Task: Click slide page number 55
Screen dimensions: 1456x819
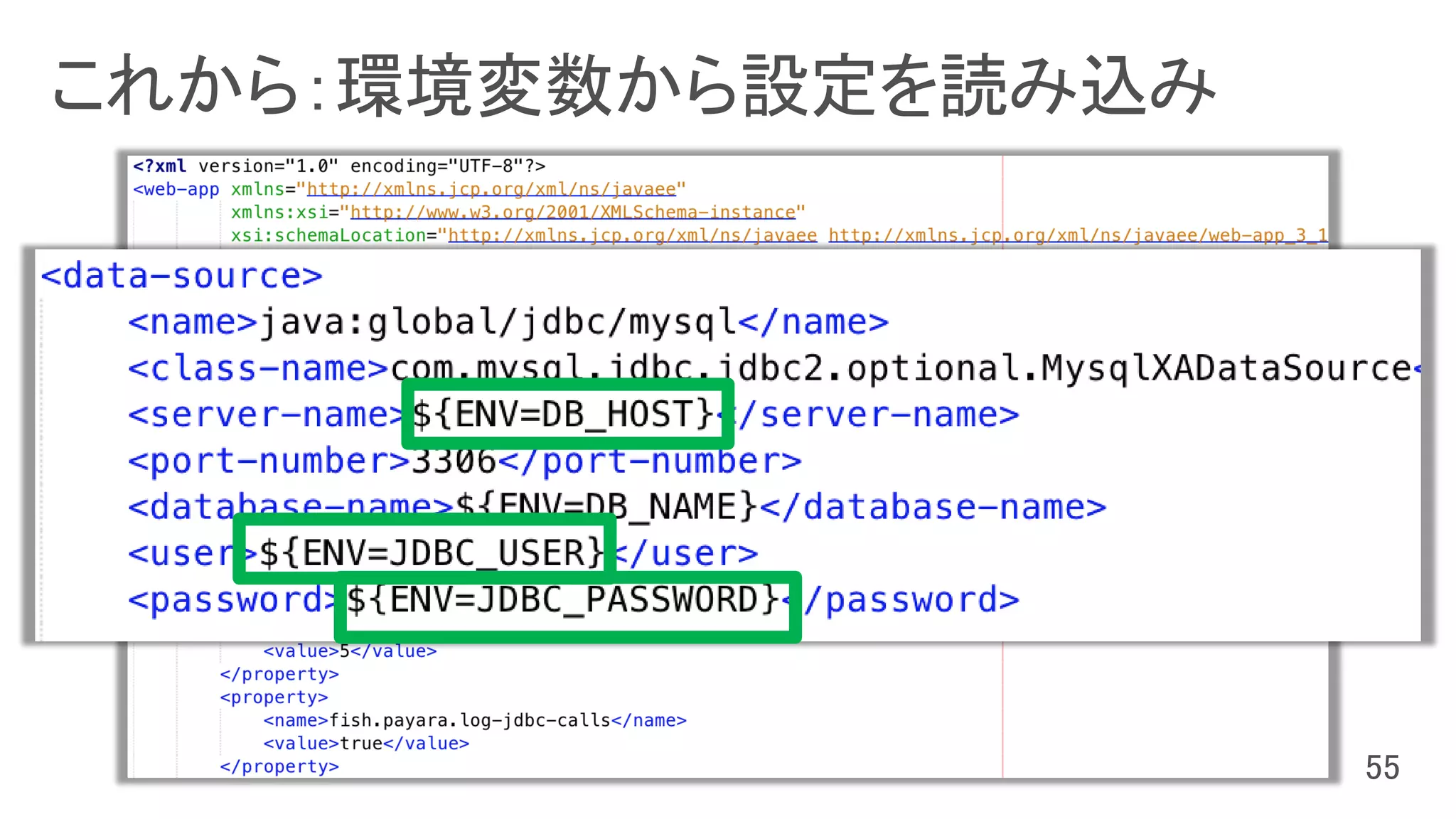Action: click(x=1381, y=768)
